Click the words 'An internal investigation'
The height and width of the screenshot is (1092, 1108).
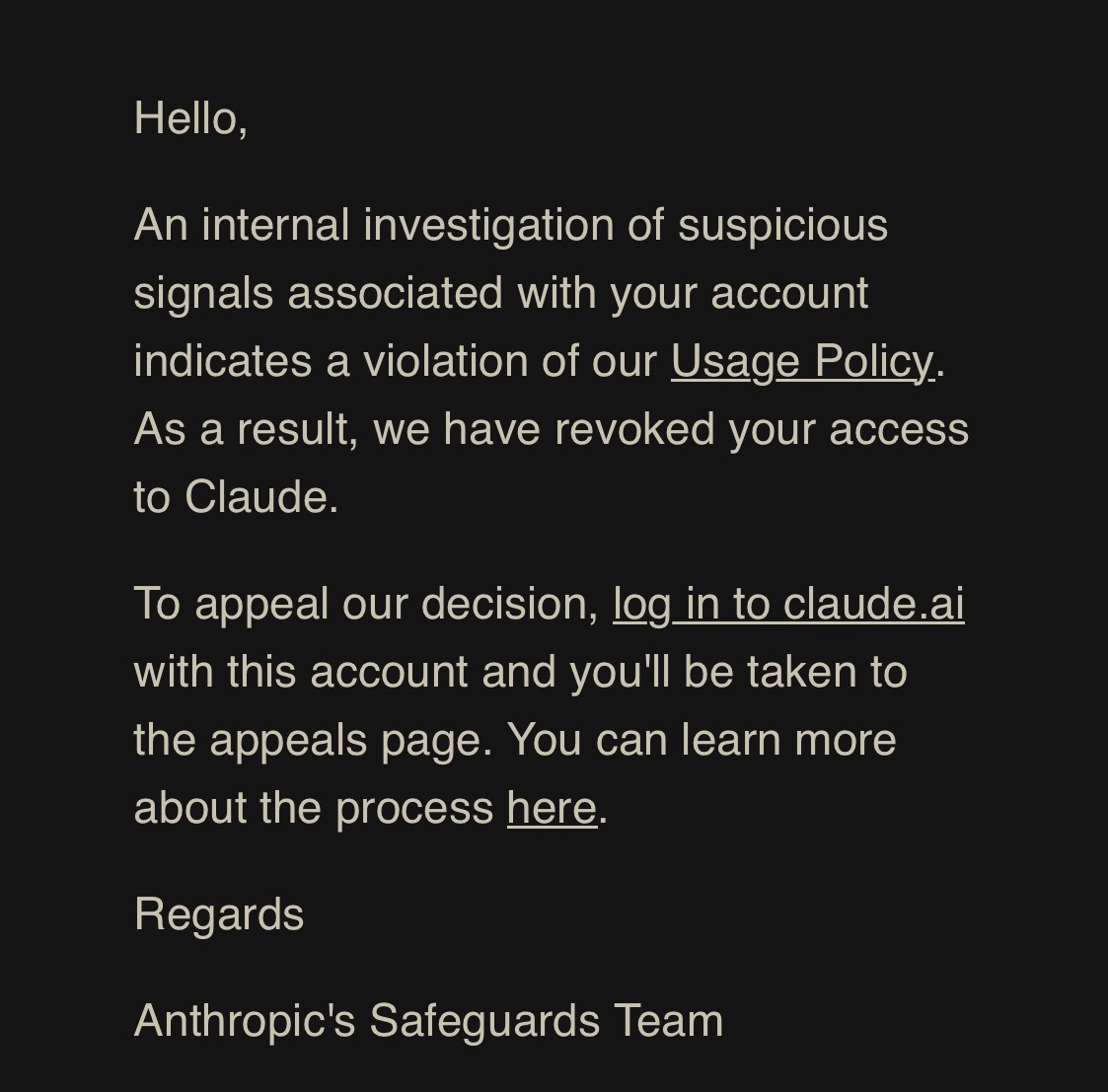[x=374, y=226]
